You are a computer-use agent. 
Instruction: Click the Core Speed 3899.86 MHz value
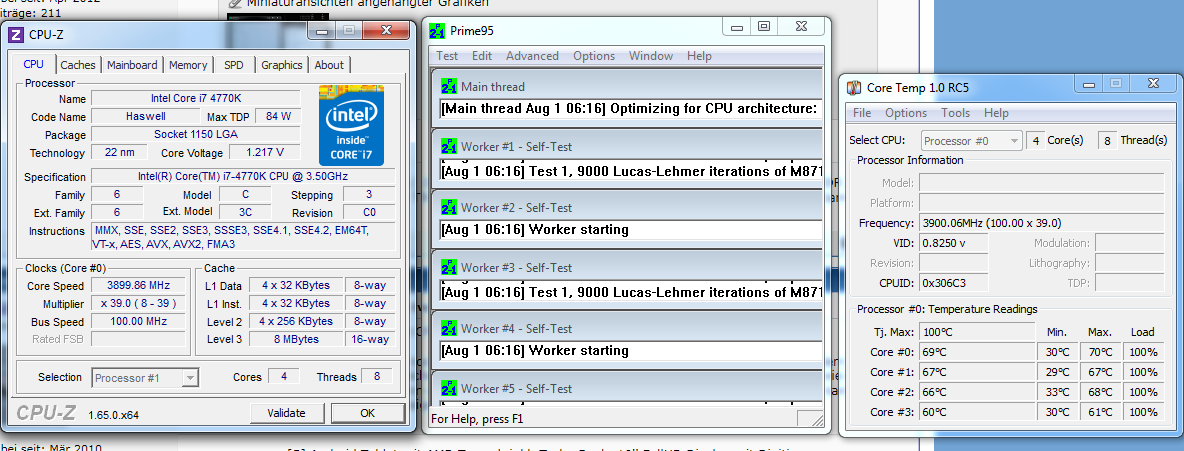pos(137,286)
